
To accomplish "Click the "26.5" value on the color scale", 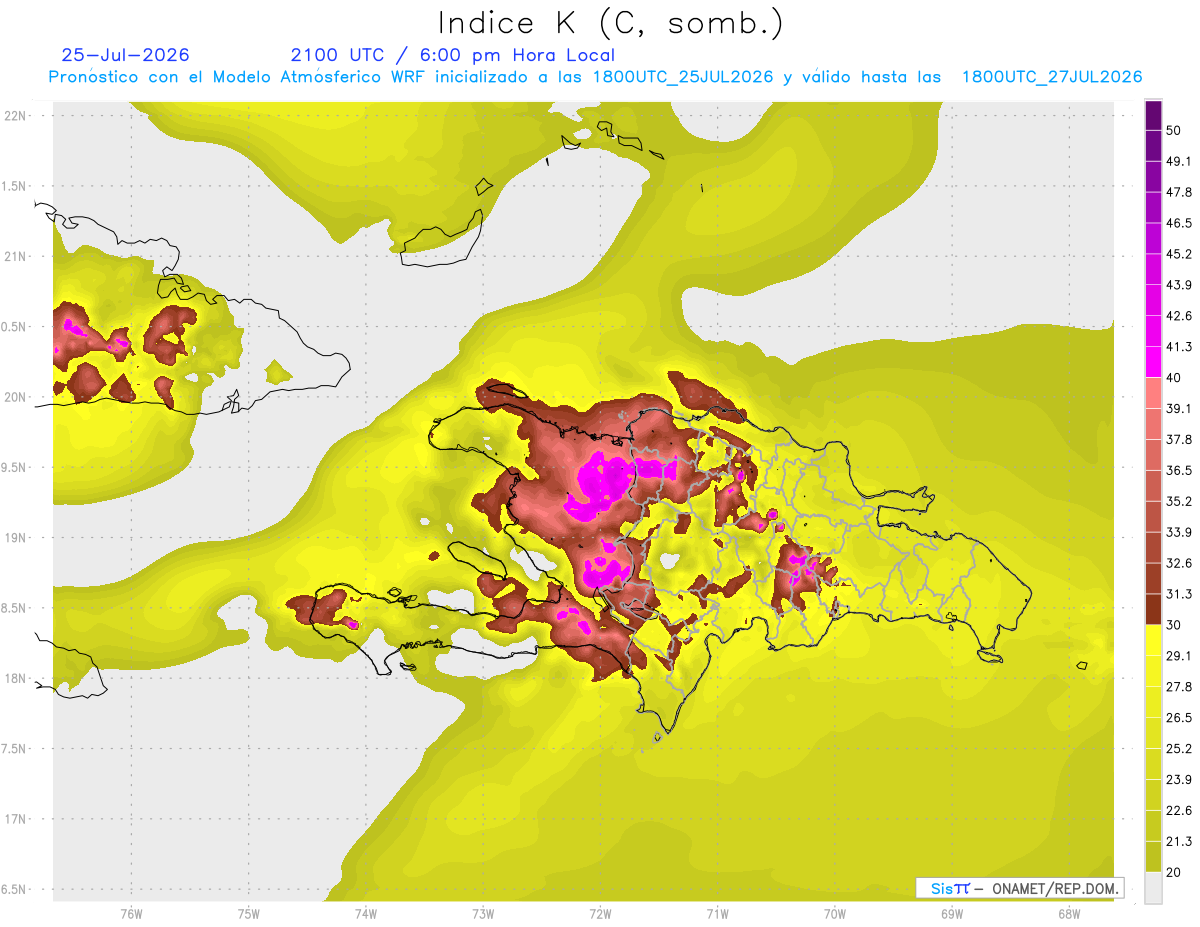I will tap(1180, 718).
